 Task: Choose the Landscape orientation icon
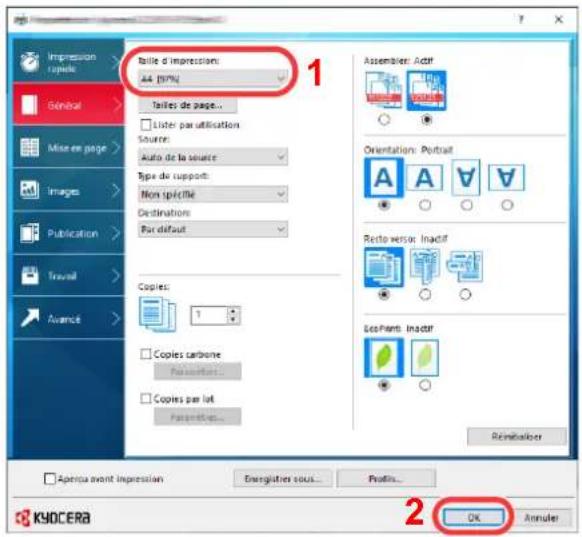(425, 178)
